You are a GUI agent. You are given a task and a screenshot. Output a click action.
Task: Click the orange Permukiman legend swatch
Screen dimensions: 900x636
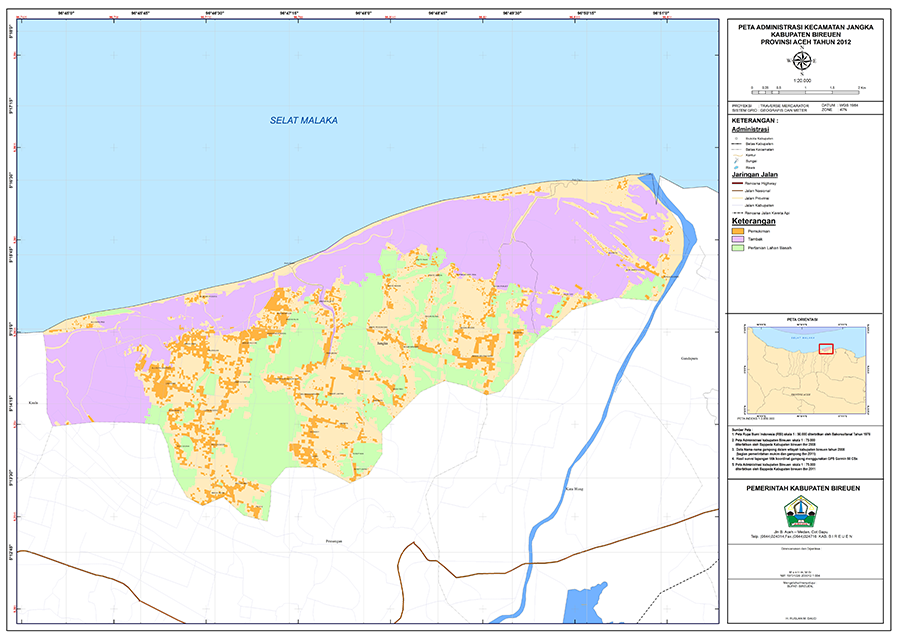[x=739, y=231]
